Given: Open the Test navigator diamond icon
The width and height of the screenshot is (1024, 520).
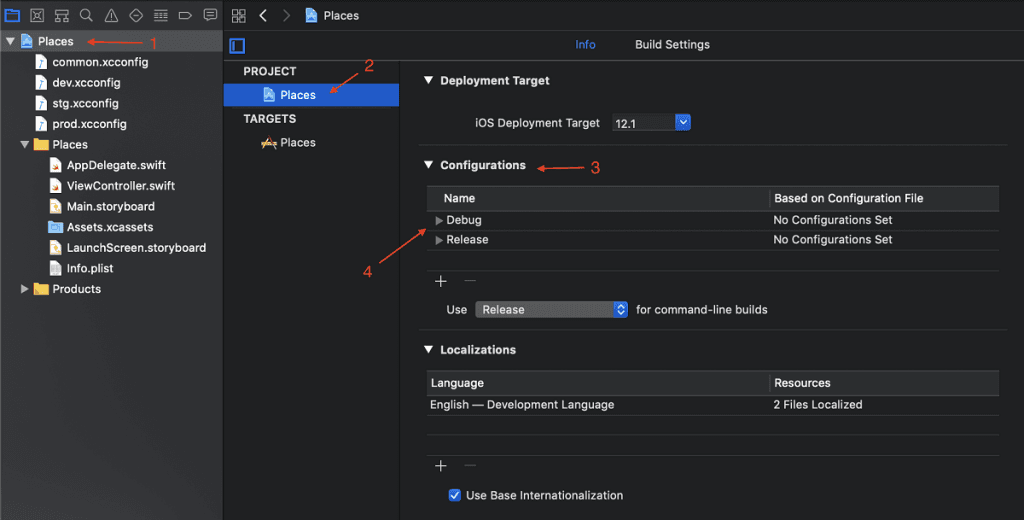Looking at the screenshot, I should [136, 15].
